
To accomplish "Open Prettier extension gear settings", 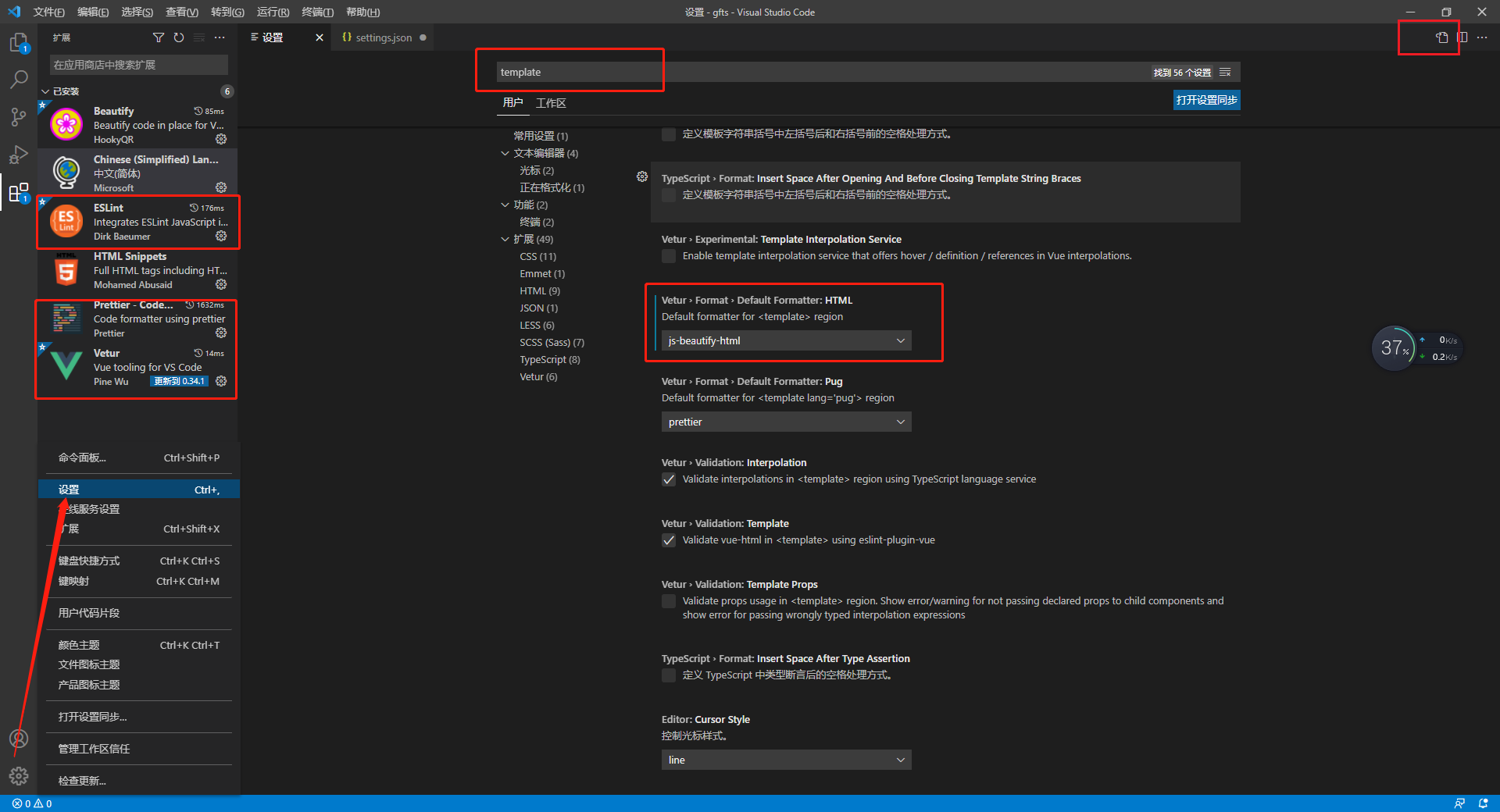I will [x=221, y=333].
